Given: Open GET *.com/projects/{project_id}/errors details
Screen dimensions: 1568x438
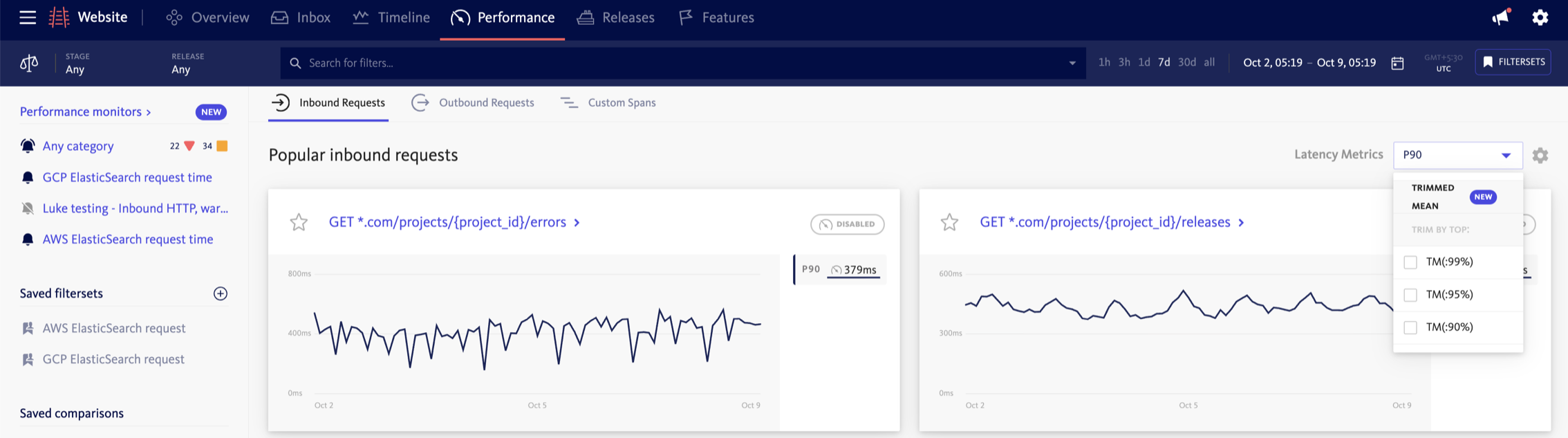Looking at the screenshot, I should click(x=454, y=222).
